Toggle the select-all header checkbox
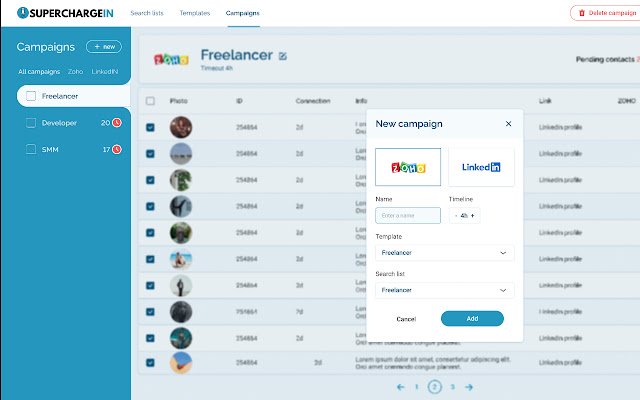This screenshot has width=640, height=400. click(150, 101)
